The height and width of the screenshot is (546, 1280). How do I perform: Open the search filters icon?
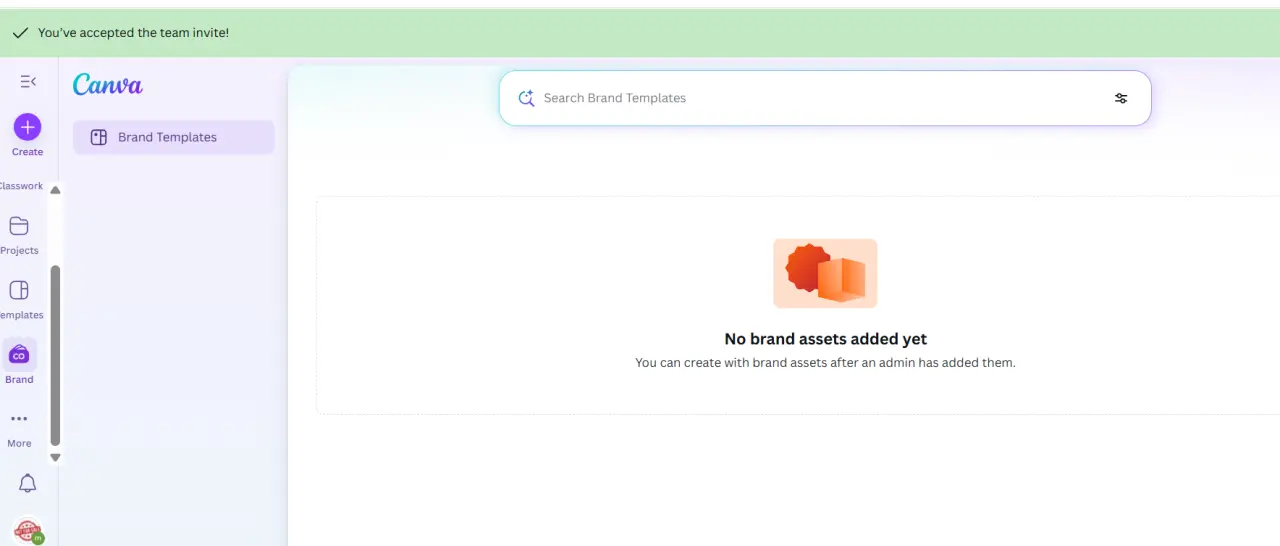click(1121, 98)
